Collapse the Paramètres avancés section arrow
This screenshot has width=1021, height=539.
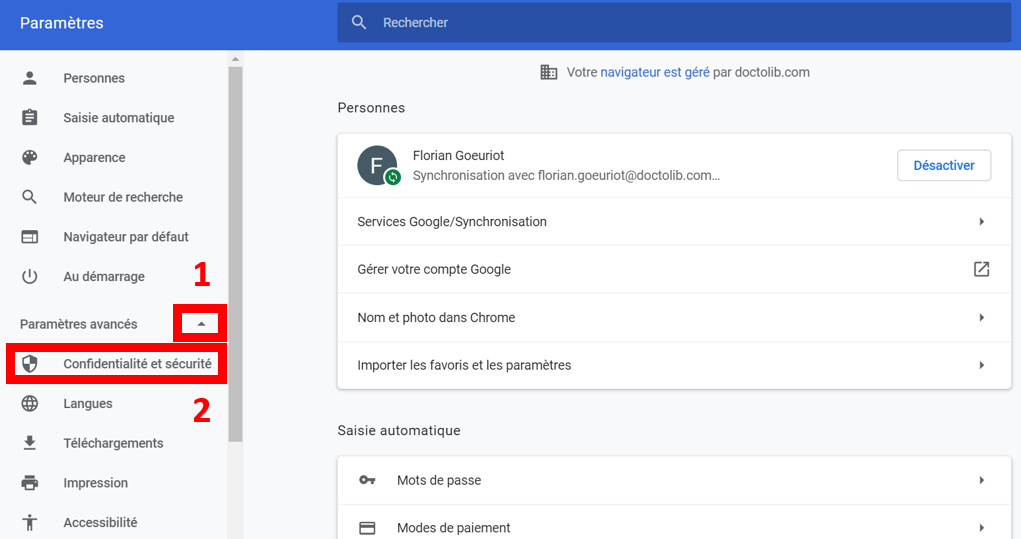tap(201, 324)
